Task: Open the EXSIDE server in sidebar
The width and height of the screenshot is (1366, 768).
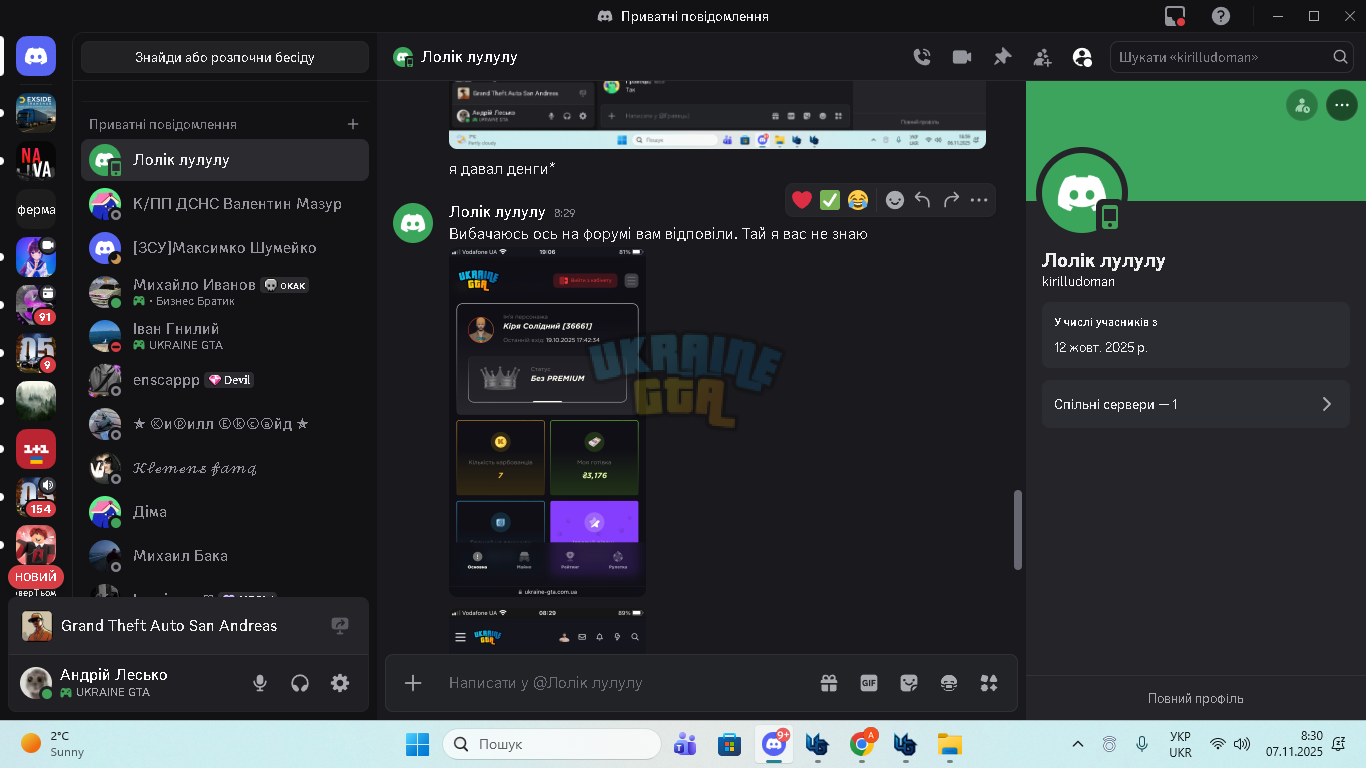Action: (36, 113)
